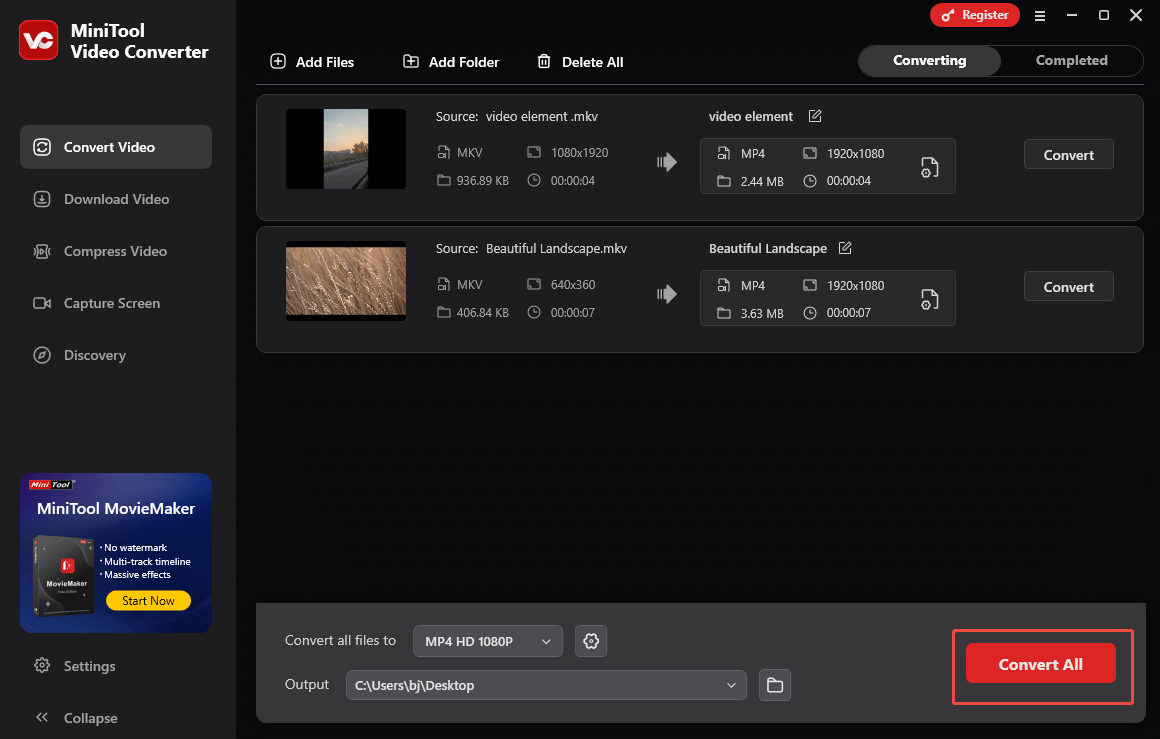
Task: Click the Convert All button
Action: (x=1040, y=664)
